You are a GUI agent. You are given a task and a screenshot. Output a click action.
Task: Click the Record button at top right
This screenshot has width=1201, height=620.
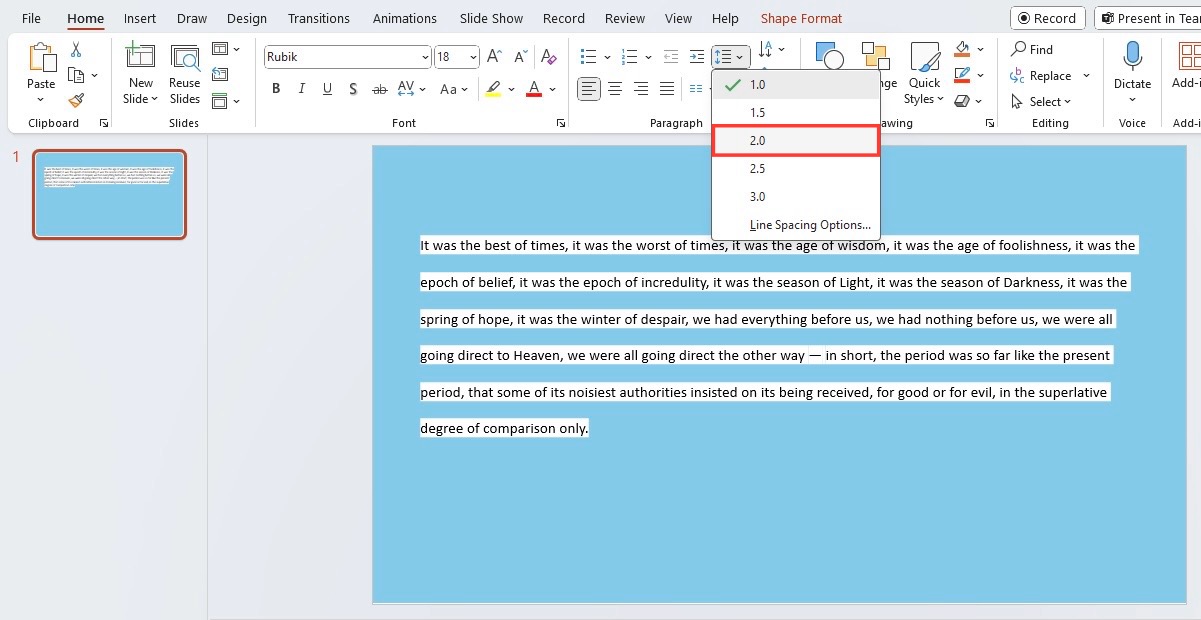[x=1047, y=18]
